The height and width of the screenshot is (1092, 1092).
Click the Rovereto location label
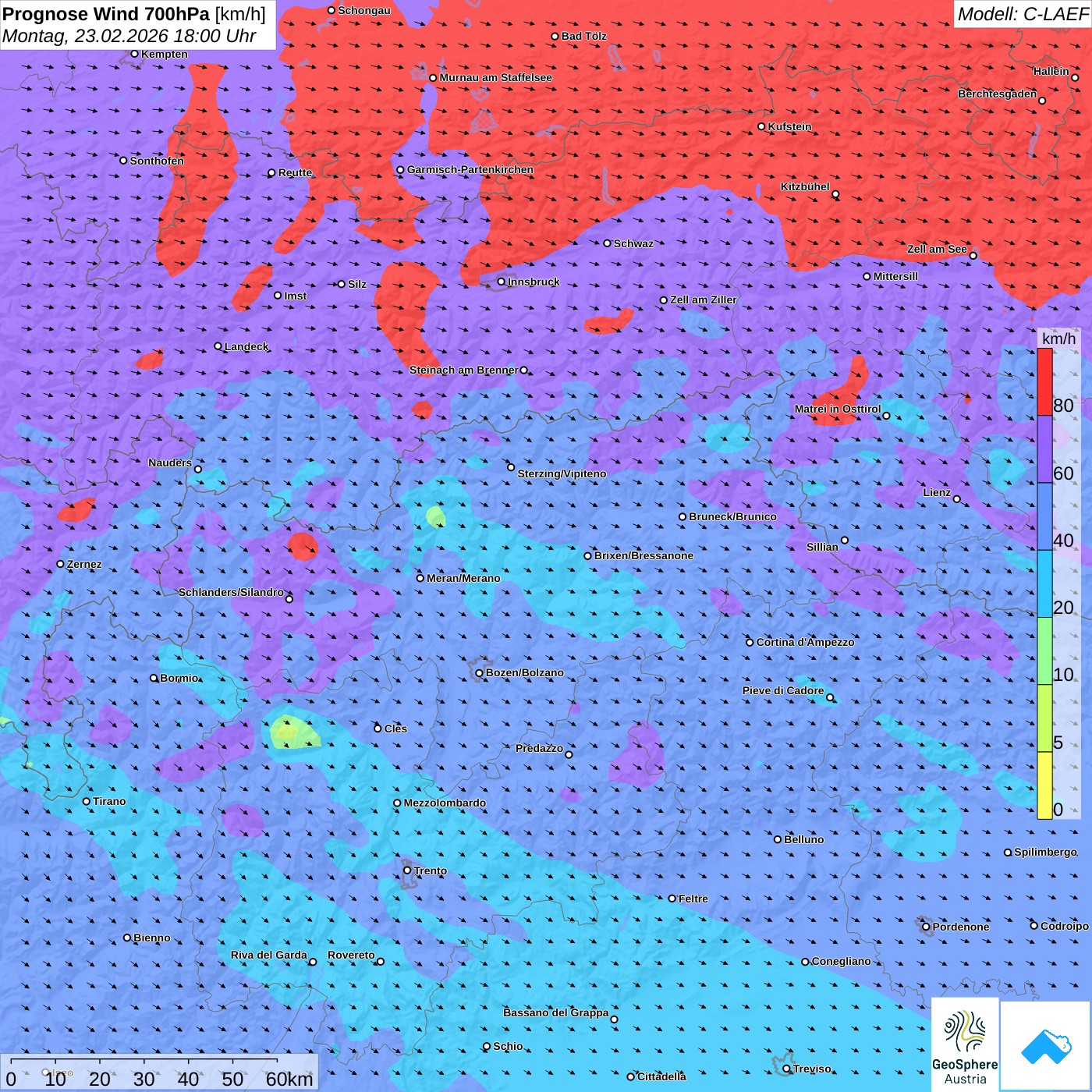(x=351, y=955)
